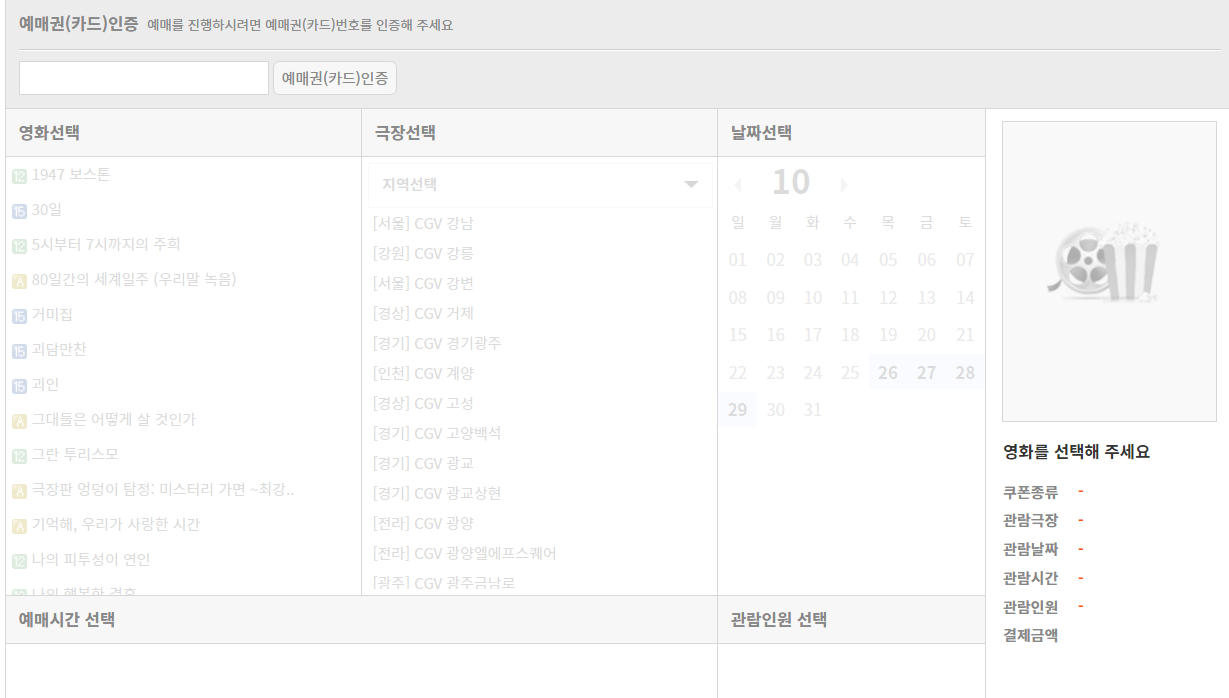Click the large month number 10
Screen dimensions: 1229x698
(791, 183)
